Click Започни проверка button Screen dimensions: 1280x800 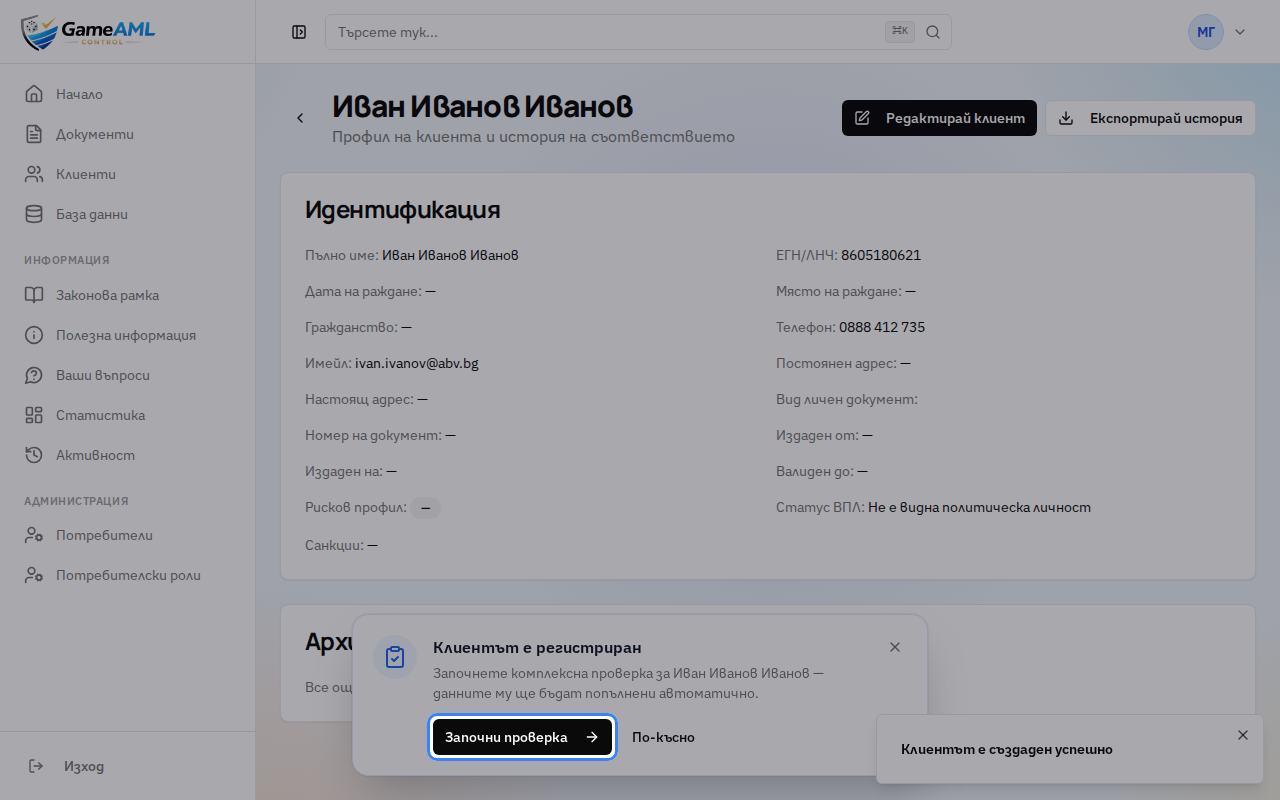tap(522, 737)
